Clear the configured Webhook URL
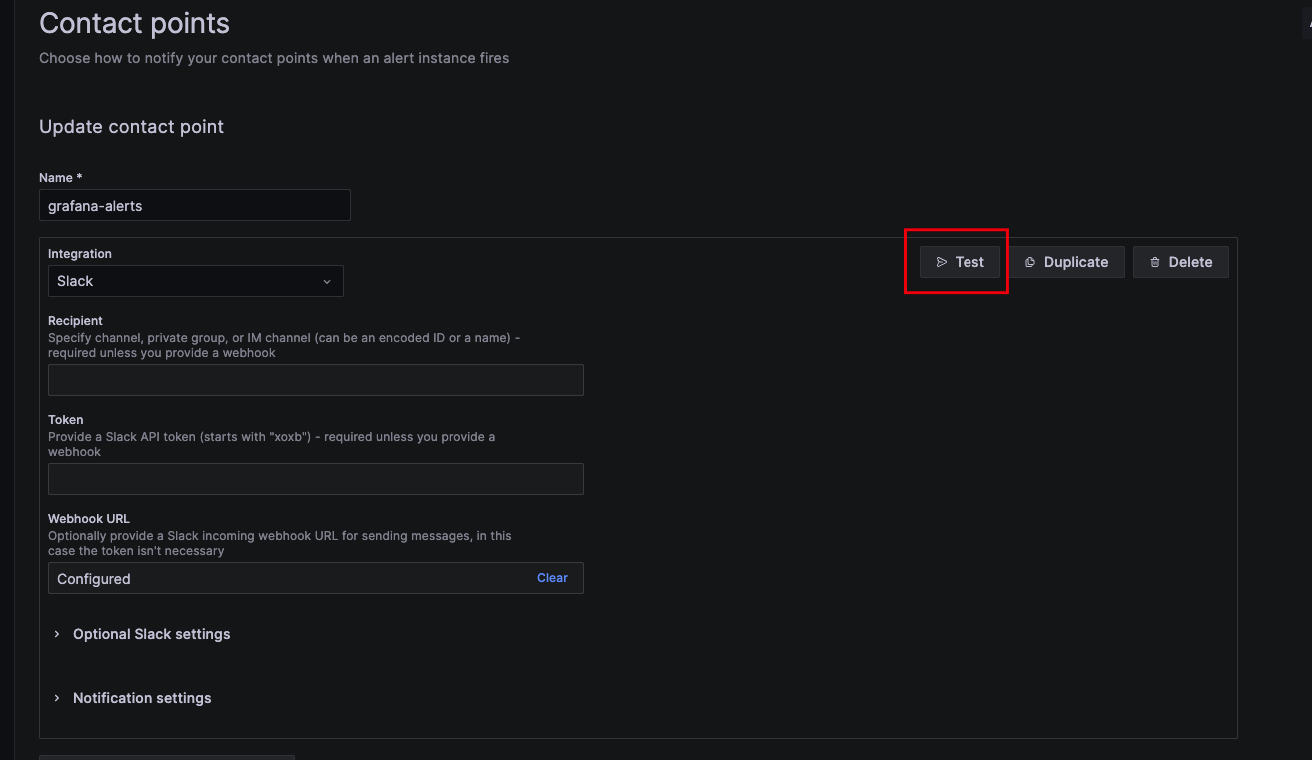Screen dimensions: 1312x760 [552, 578]
